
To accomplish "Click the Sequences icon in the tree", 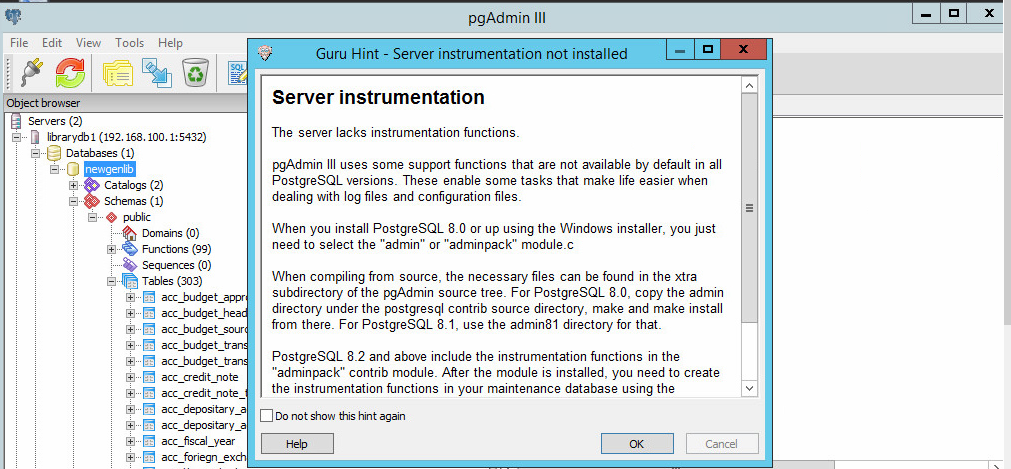I will [130, 265].
